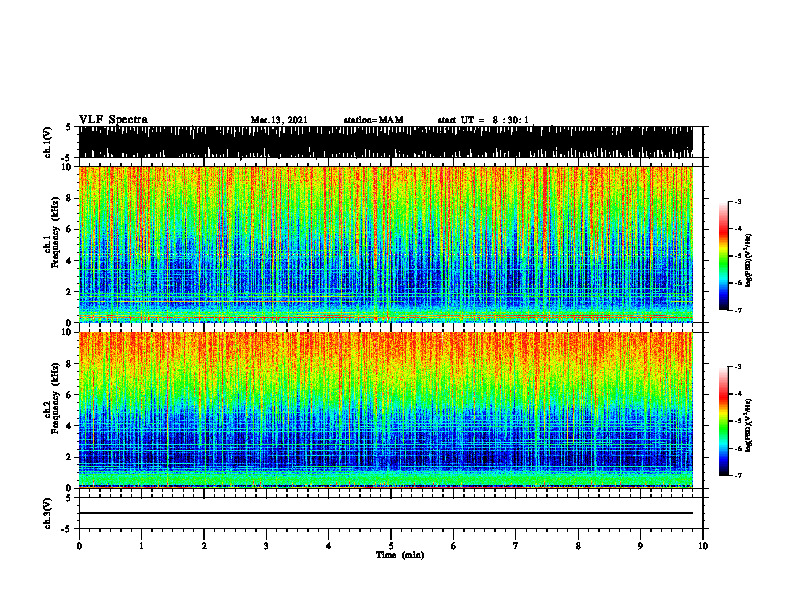This screenshot has height=612, width=792.
Task: Click the ch.1 frequency tick label "8"
Action: tap(70, 198)
